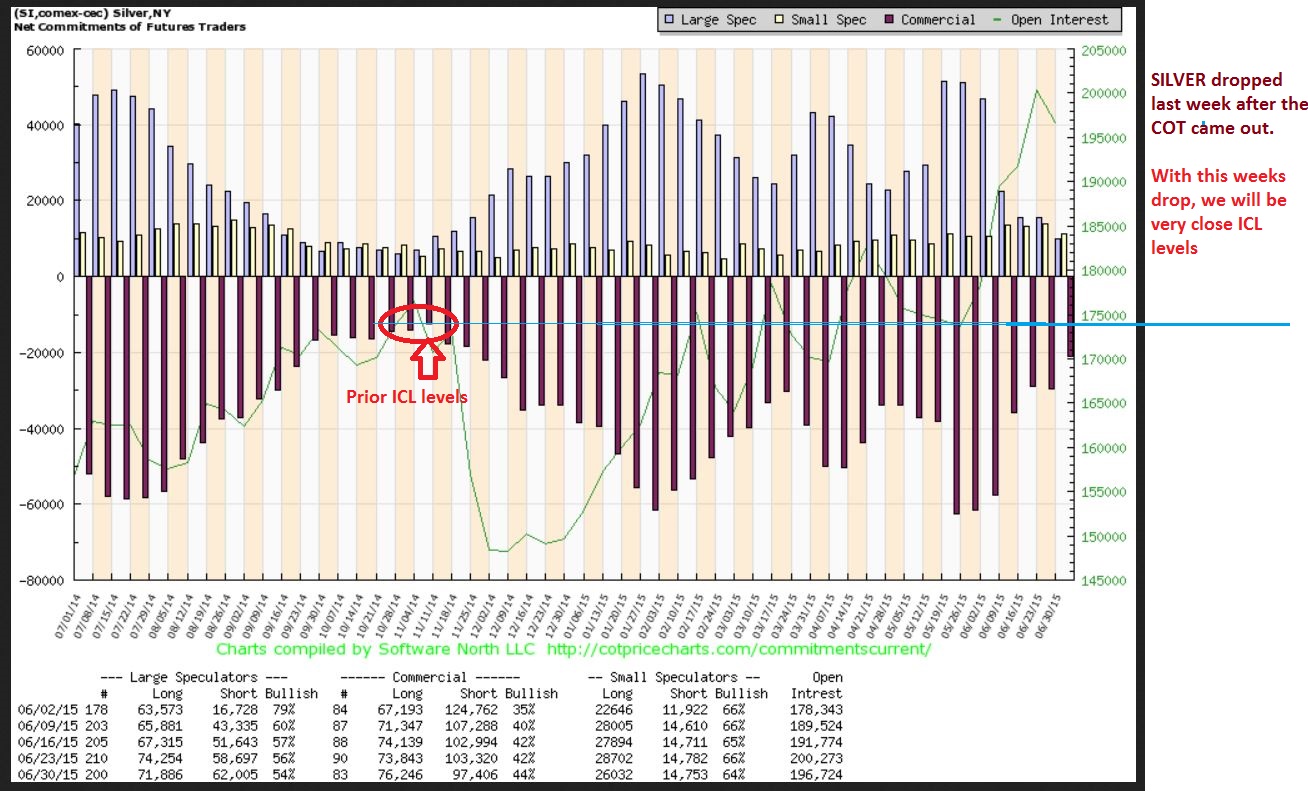
Task: Click the 67,193 commercial long value
Action: point(400,709)
